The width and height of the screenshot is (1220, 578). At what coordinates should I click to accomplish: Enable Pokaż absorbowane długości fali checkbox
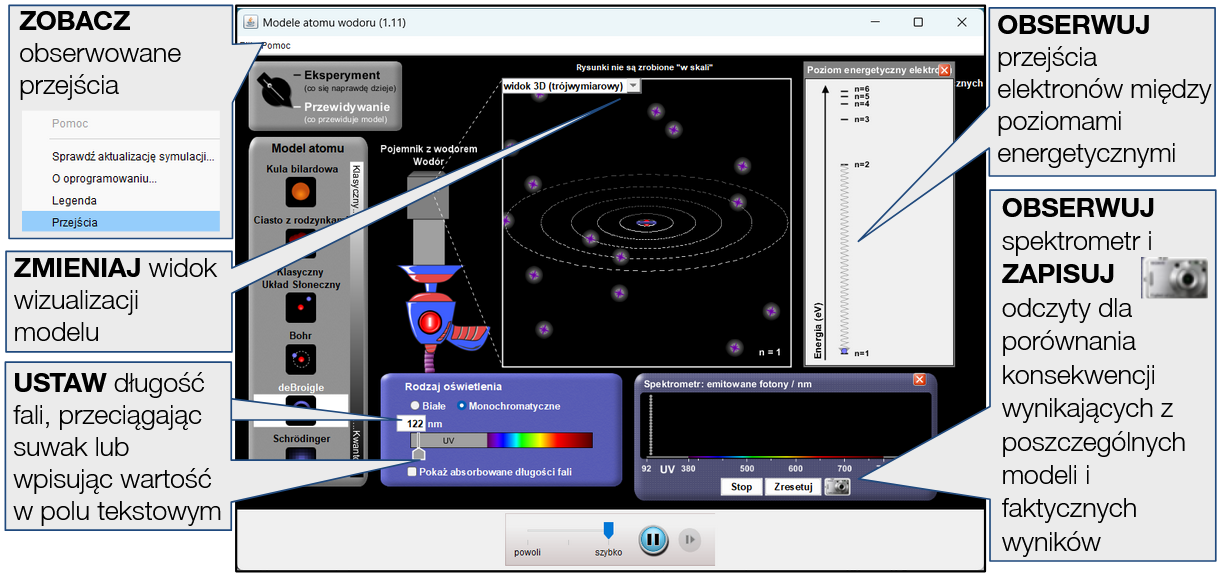413,472
